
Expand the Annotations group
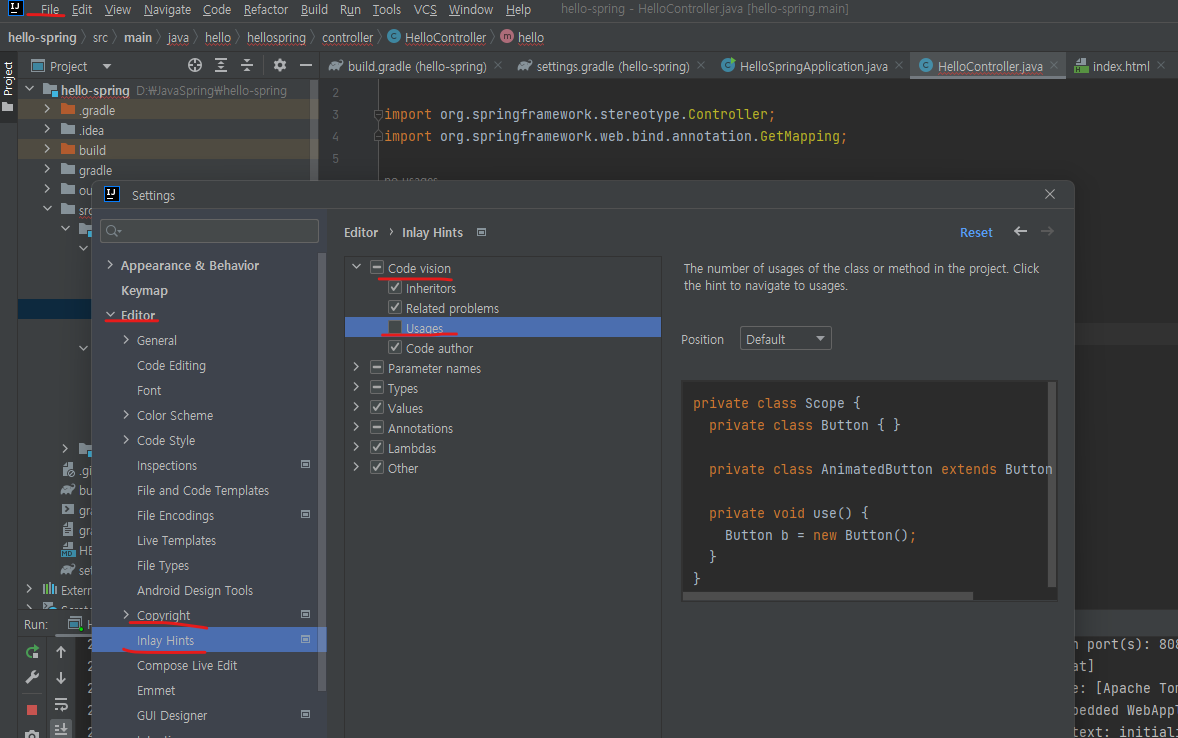[x=357, y=427]
